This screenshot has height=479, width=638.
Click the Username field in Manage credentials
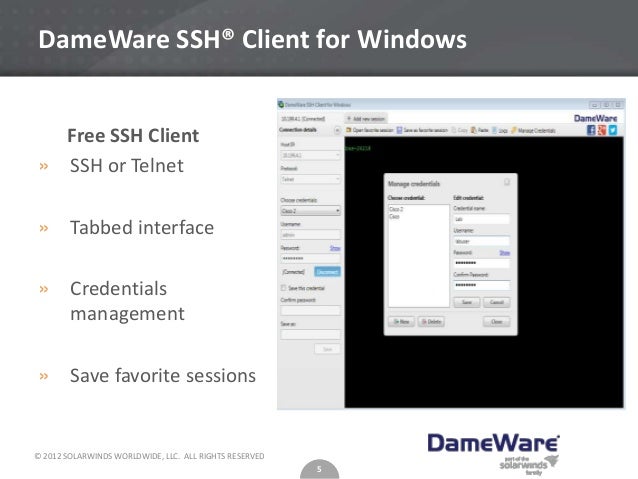(x=481, y=241)
